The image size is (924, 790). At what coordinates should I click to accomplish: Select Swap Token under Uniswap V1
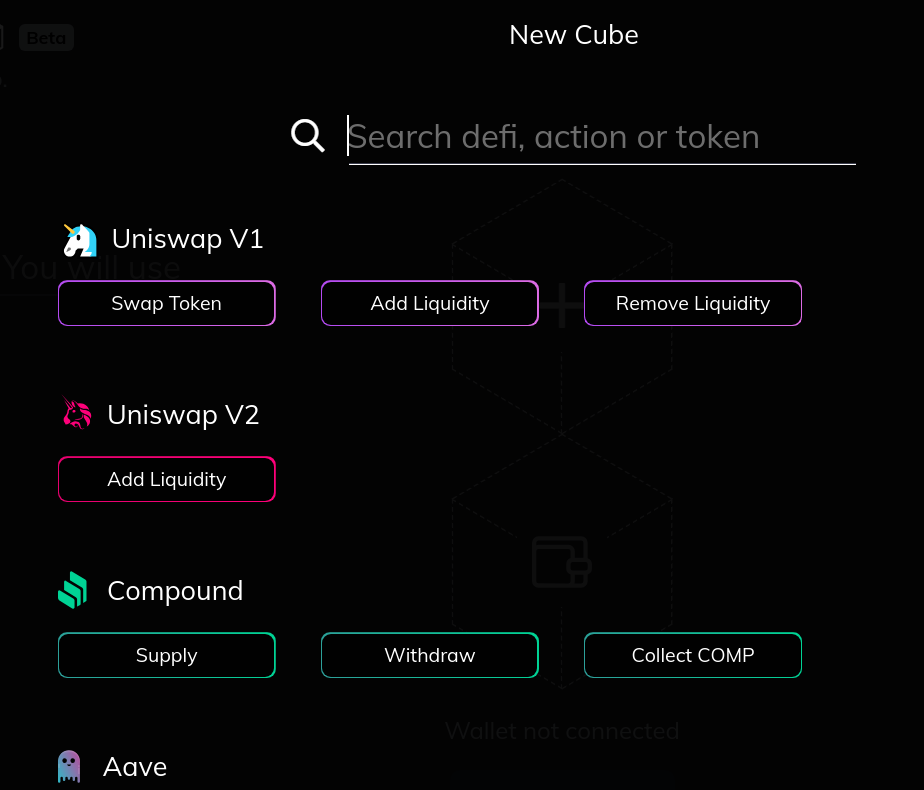coord(167,303)
